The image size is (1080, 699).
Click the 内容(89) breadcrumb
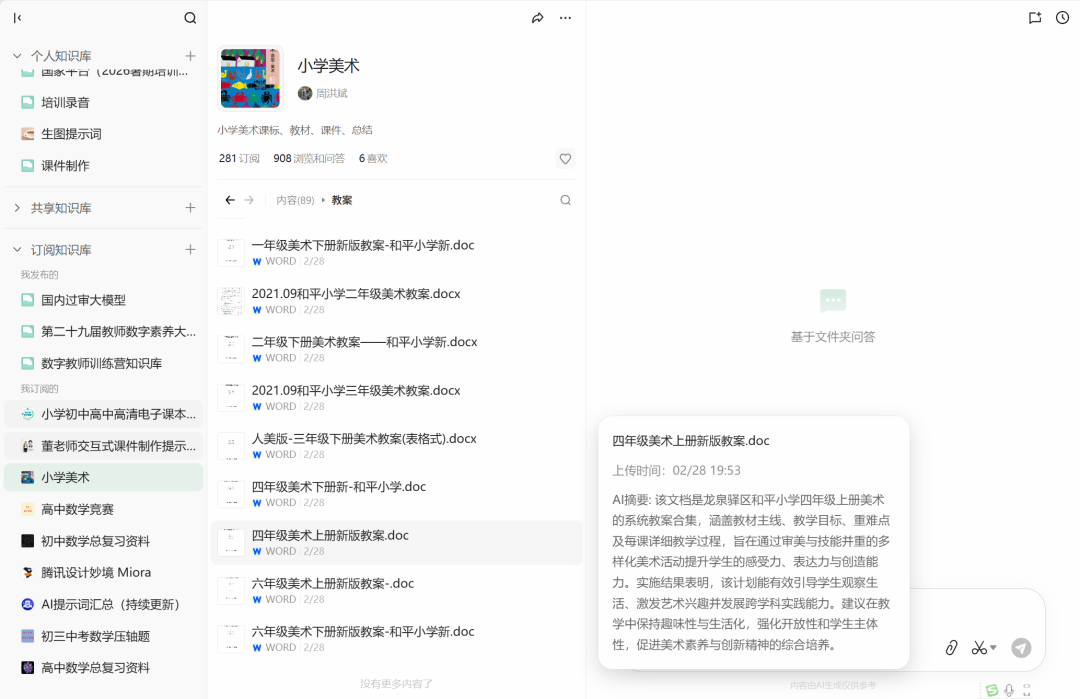click(295, 200)
